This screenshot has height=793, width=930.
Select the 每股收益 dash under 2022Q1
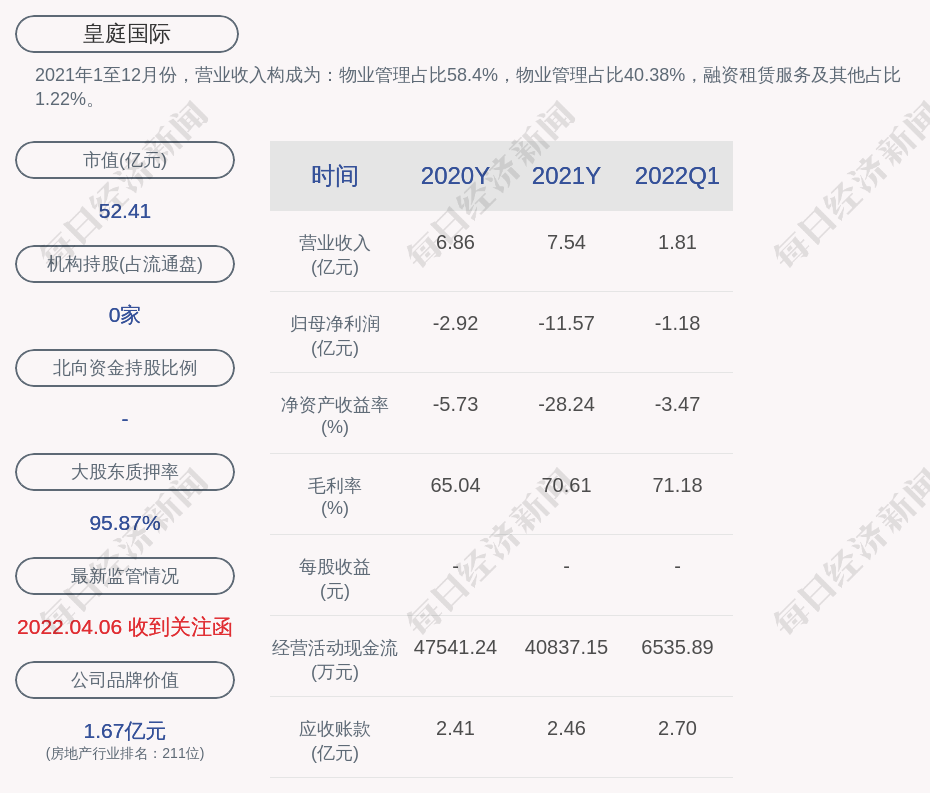point(677,567)
